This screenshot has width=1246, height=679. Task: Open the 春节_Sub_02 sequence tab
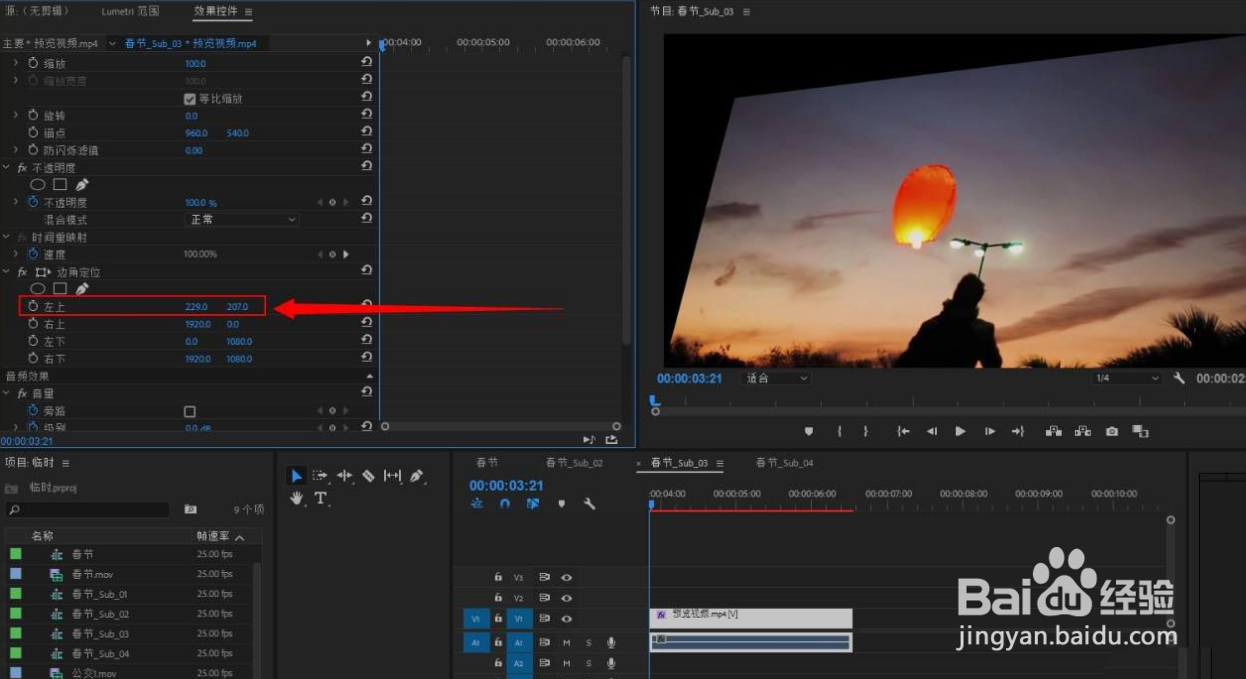574,463
